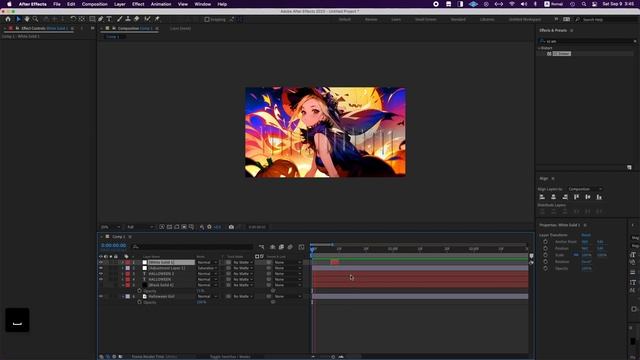The height and width of the screenshot is (360, 640).
Task: Click the timeline current timecode 0:00:00:00
Action: coord(113,246)
